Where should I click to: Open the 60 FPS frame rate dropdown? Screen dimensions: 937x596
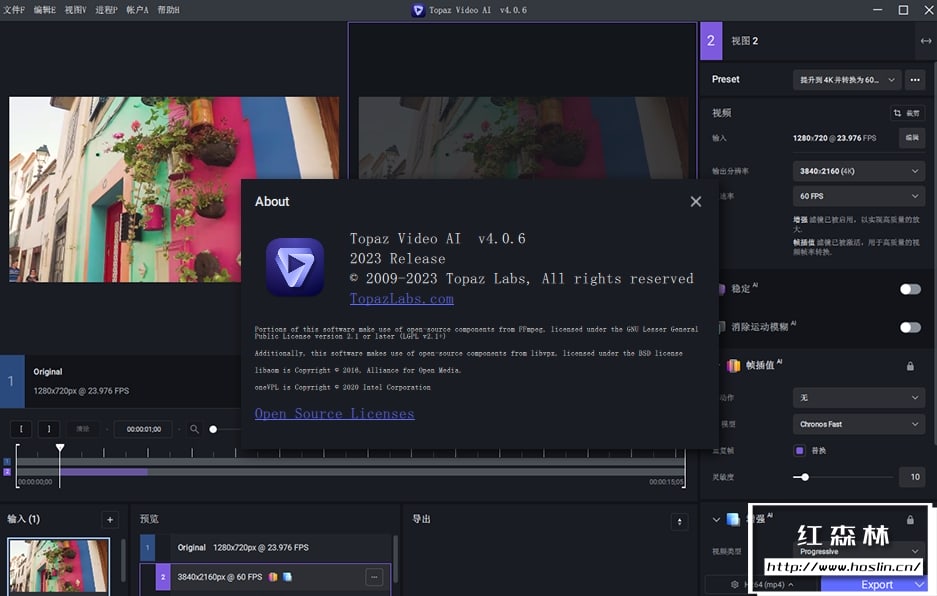click(858, 196)
